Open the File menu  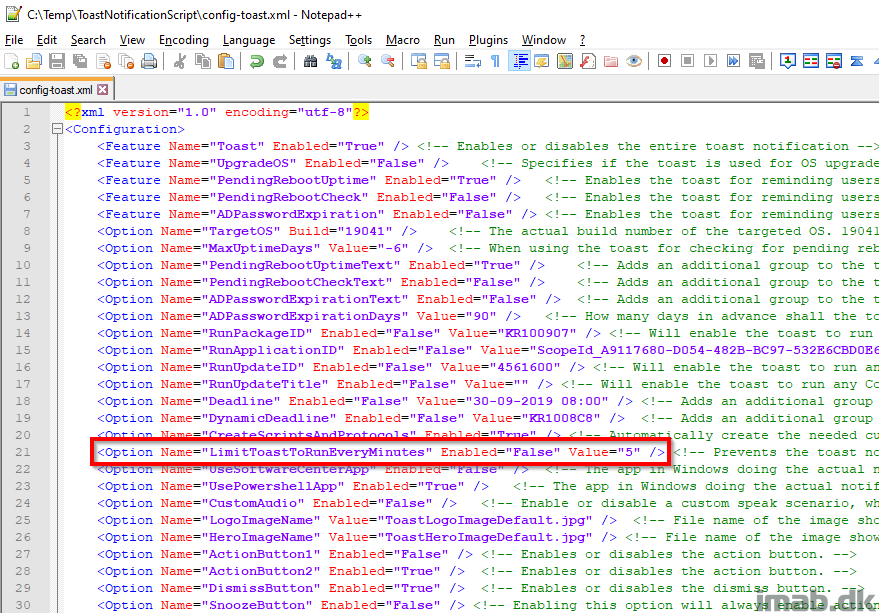click(x=14, y=40)
